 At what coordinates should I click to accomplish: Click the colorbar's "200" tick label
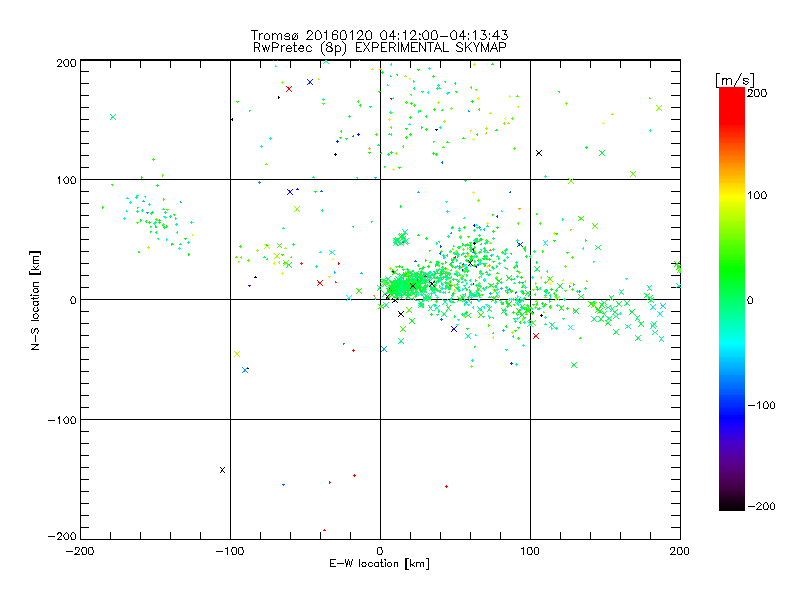click(x=757, y=93)
